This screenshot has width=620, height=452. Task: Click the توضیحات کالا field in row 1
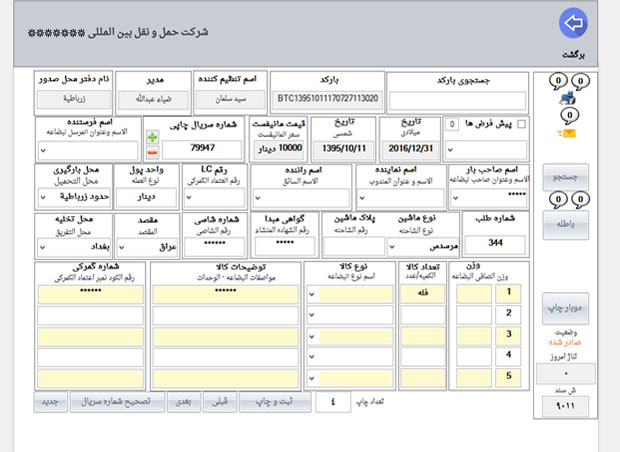226,295
